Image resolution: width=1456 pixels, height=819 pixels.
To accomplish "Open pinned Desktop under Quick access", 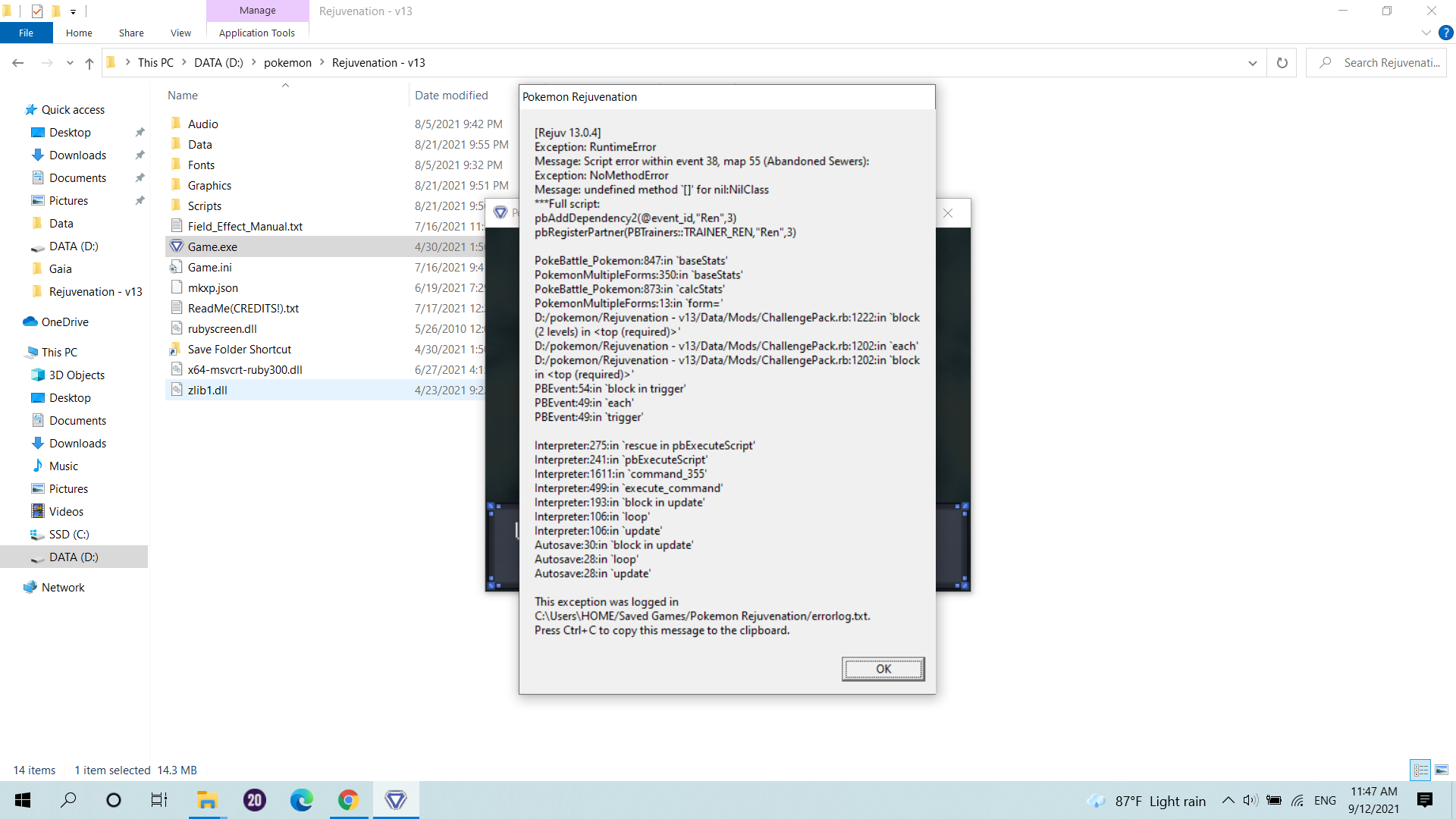I will 70,133.
